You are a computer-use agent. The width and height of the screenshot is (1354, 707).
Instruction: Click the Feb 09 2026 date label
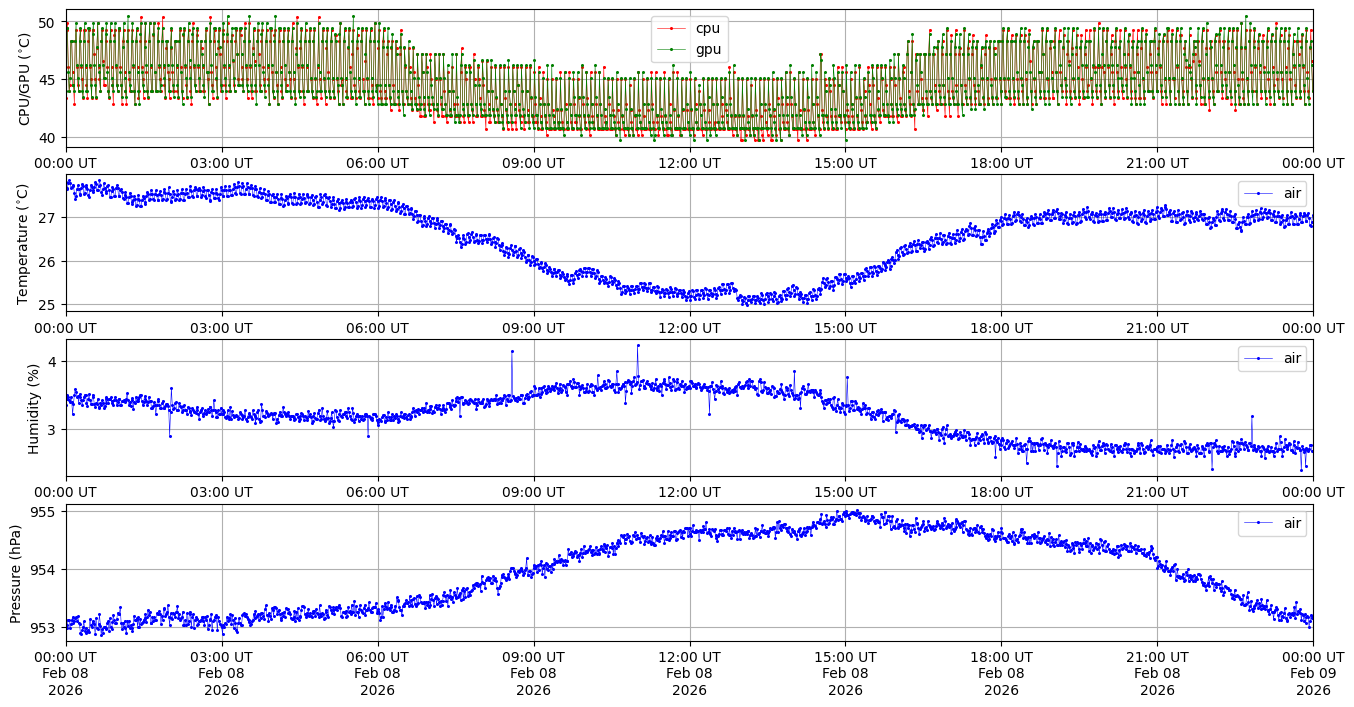[1313, 673]
